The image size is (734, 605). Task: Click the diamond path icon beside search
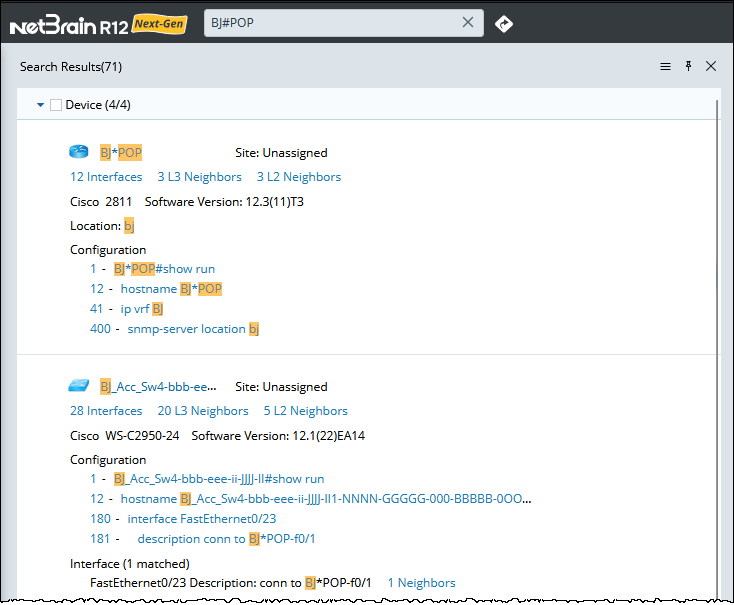point(504,23)
